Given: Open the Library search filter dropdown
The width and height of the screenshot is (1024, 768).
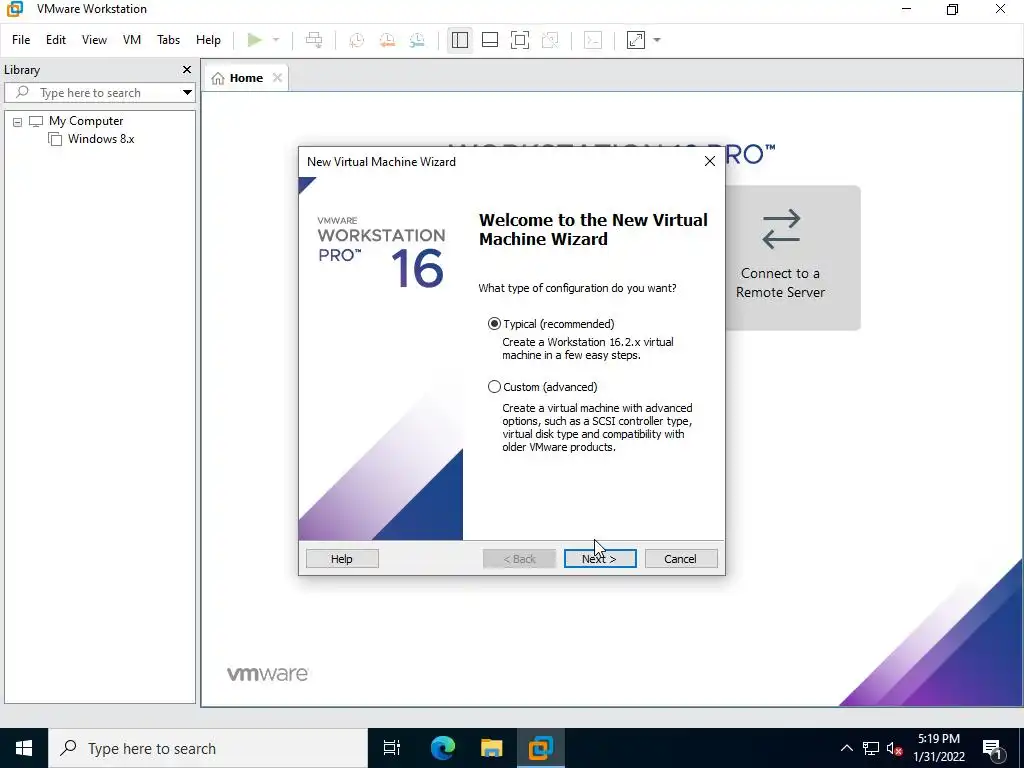Looking at the screenshot, I should (x=187, y=93).
